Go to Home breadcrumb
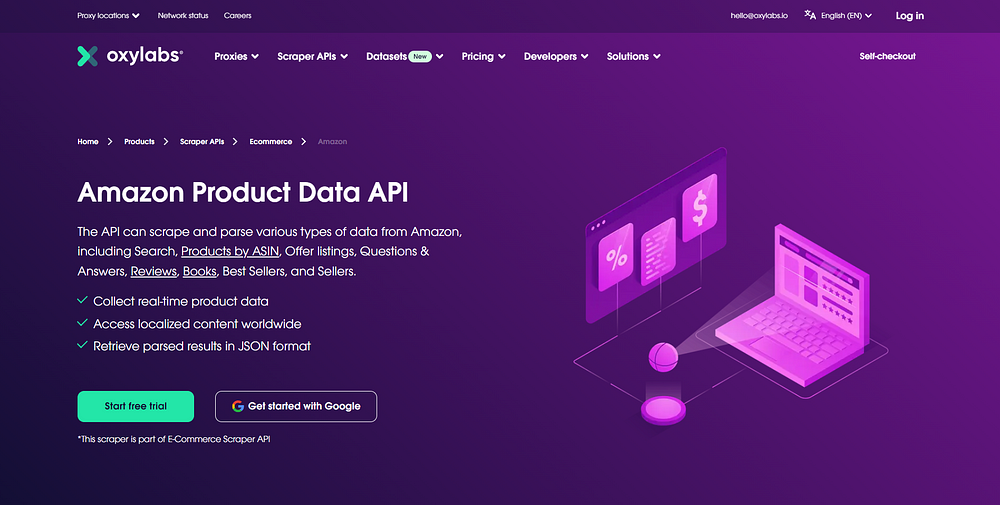This screenshot has width=1000, height=505. point(88,142)
